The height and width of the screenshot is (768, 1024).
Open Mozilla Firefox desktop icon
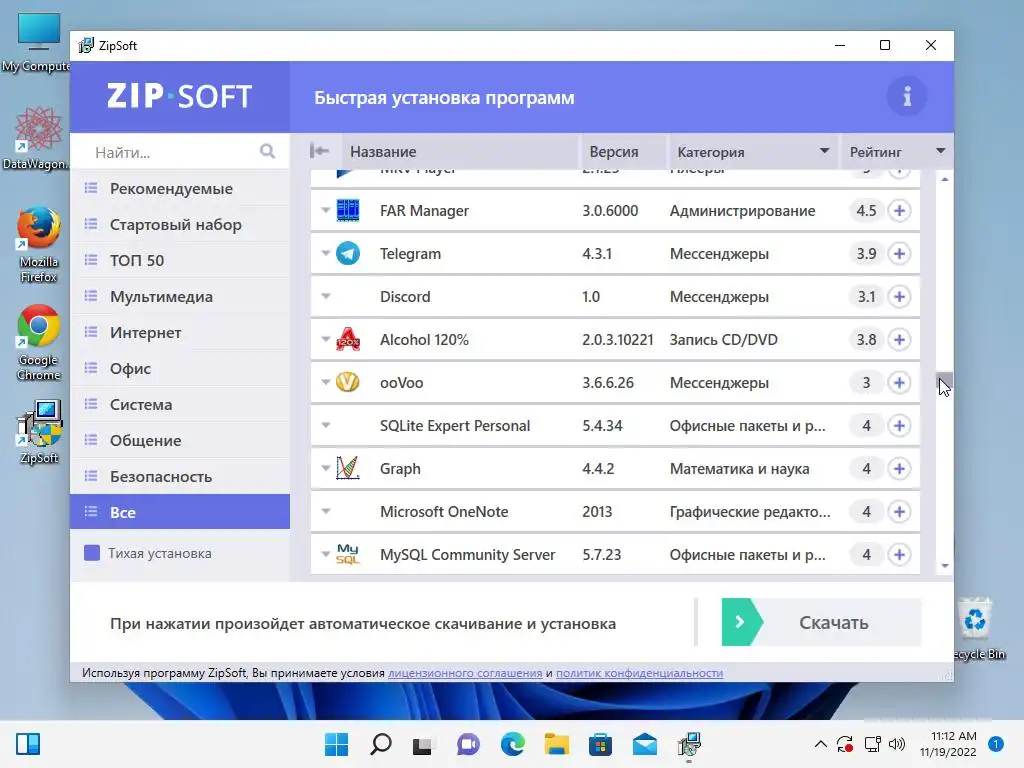(x=39, y=244)
